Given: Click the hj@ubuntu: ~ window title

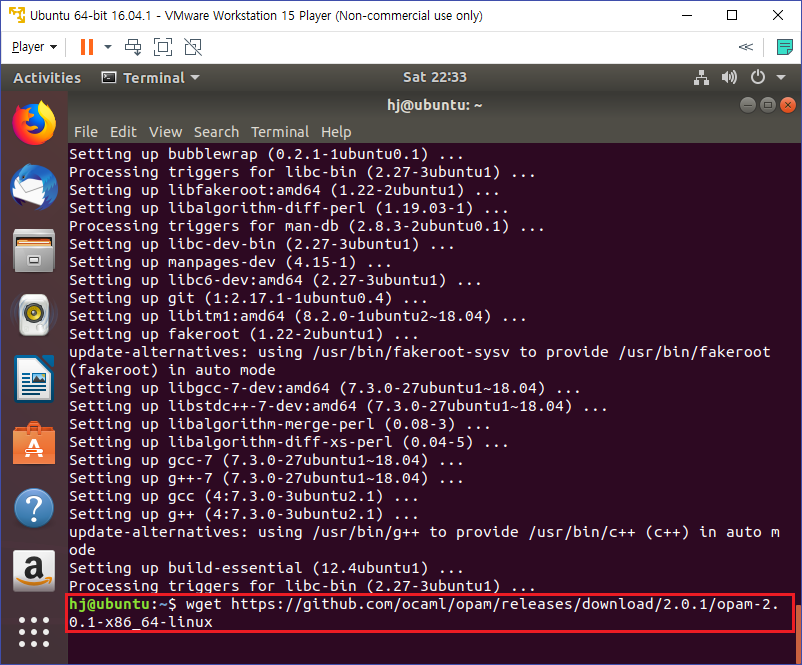Looking at the screenshot, I should coord(435,105).
